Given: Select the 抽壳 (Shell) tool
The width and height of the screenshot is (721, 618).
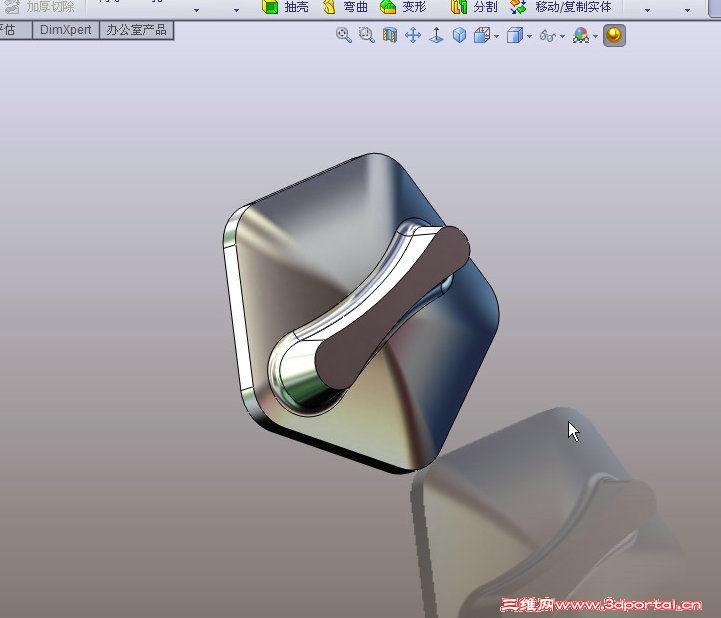Looking at the screenshot, I should click(x=285, y=7).
